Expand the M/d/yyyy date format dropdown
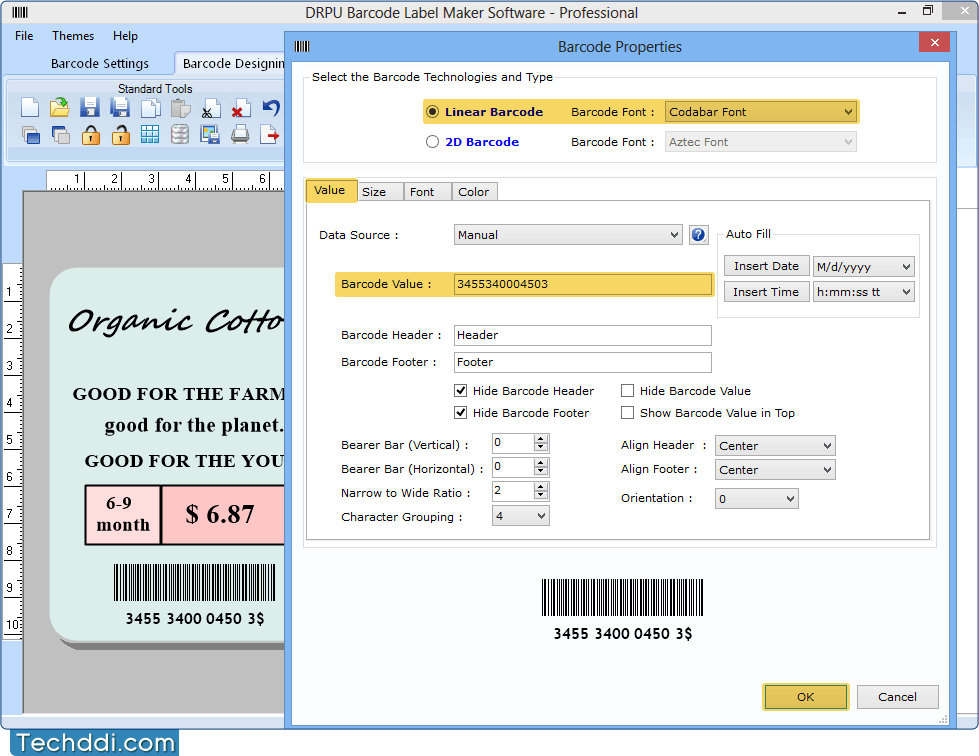Screen dimensions: 979x756 click(863, 267)
